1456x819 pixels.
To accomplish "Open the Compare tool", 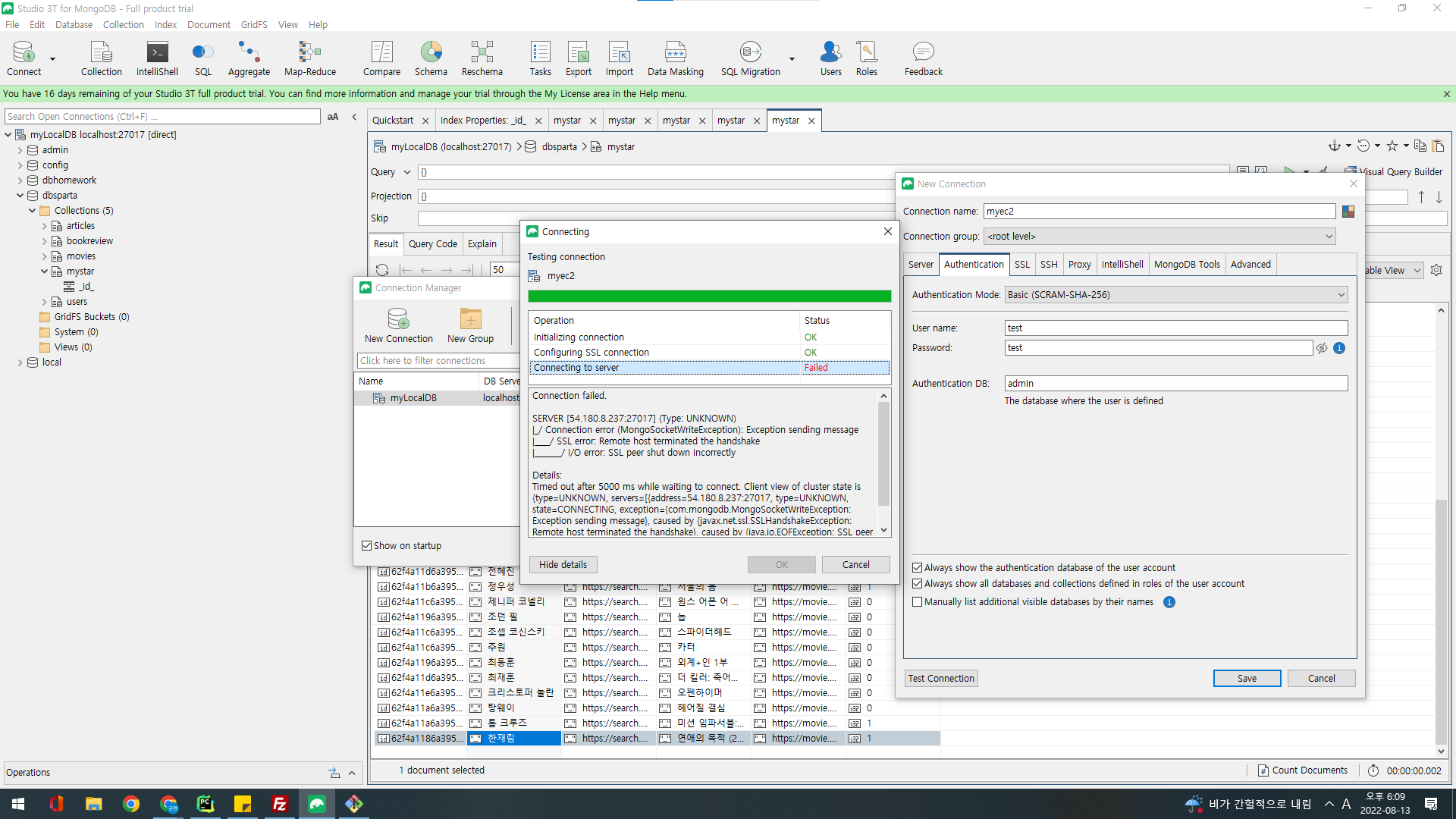I will (x=381, y=58).
